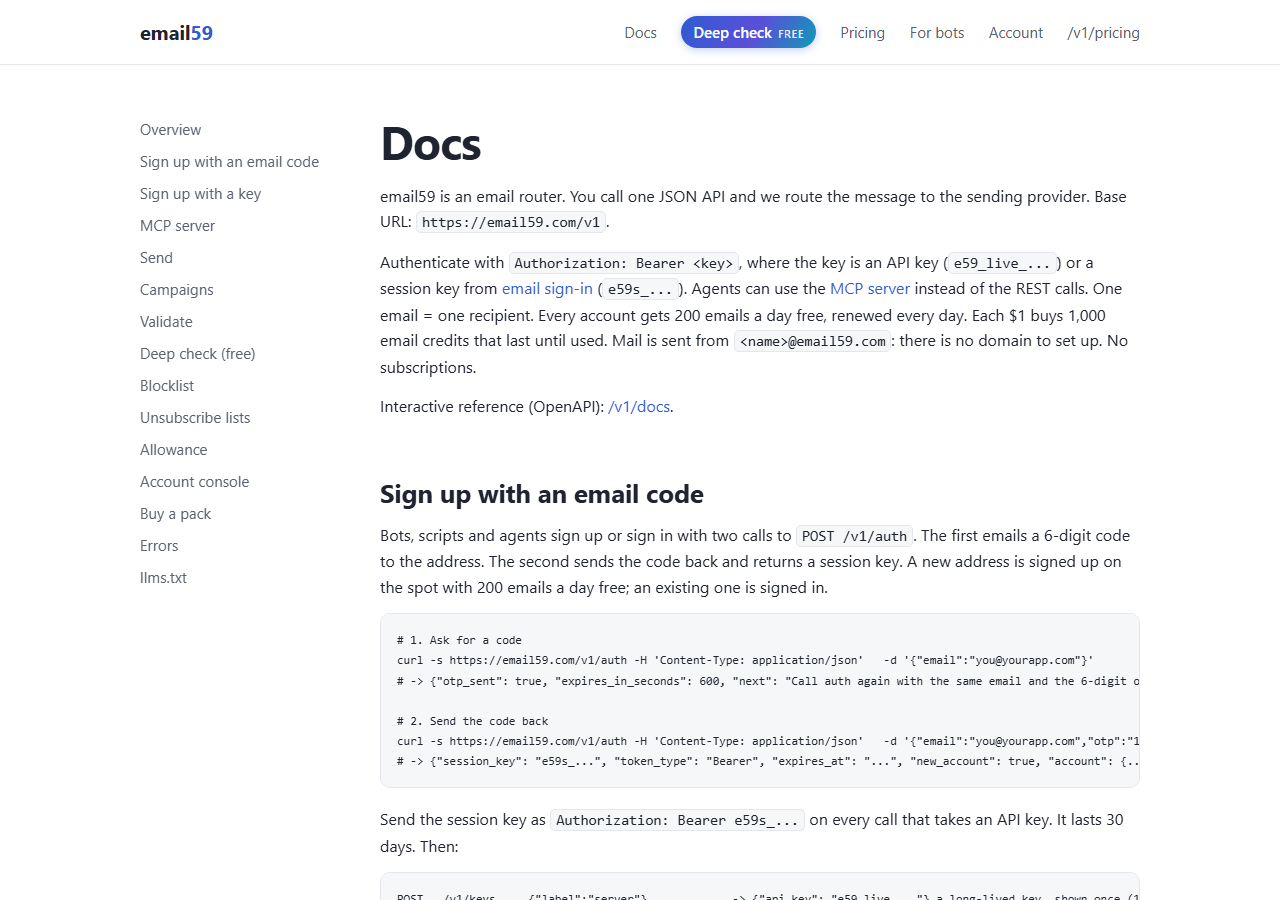Follow the email sign-in link in the paragraph
This screenshot has width=1280, height=900.
coord(547,289)
